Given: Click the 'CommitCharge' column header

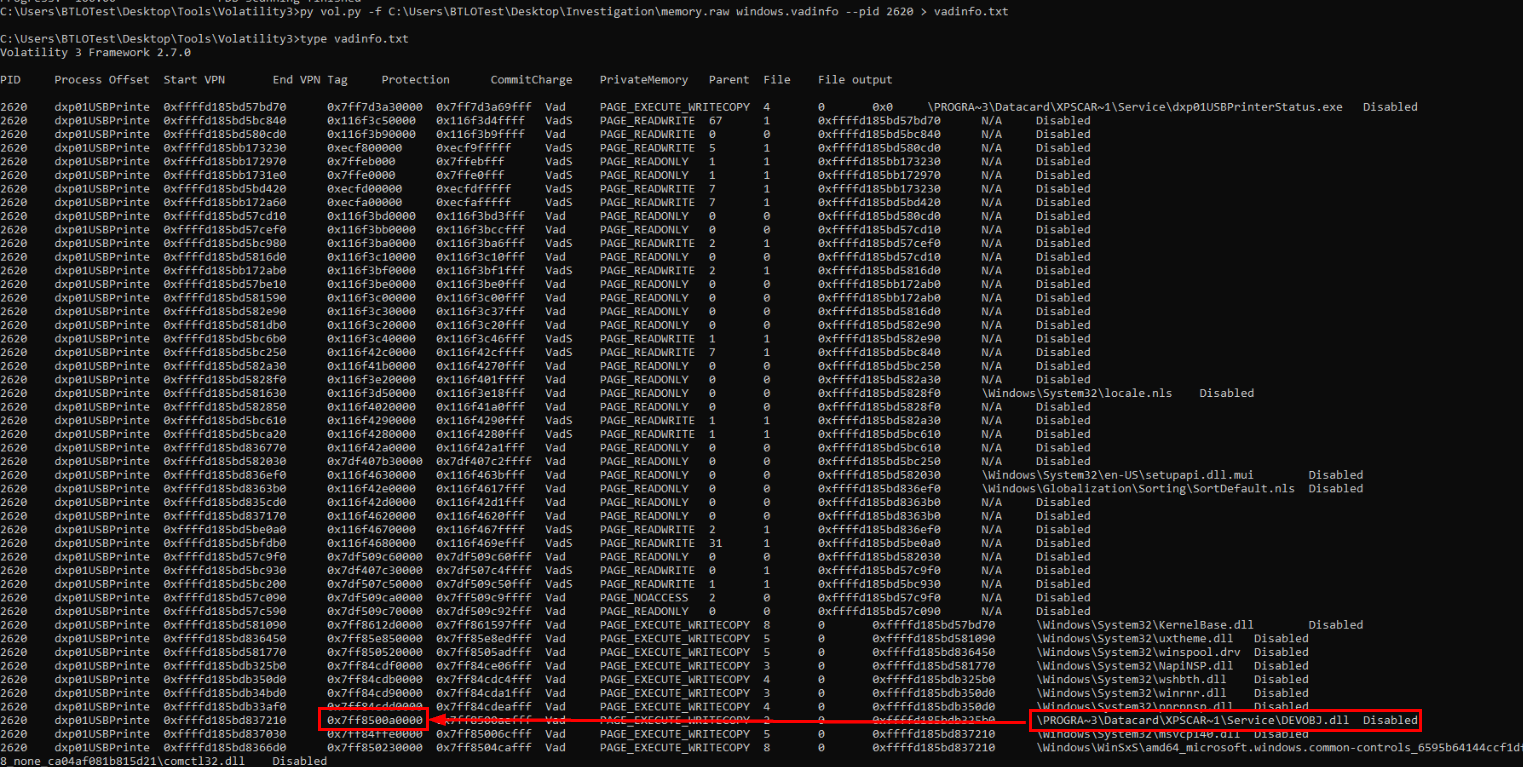Looking at the screenshot, I should pos(531,79).
